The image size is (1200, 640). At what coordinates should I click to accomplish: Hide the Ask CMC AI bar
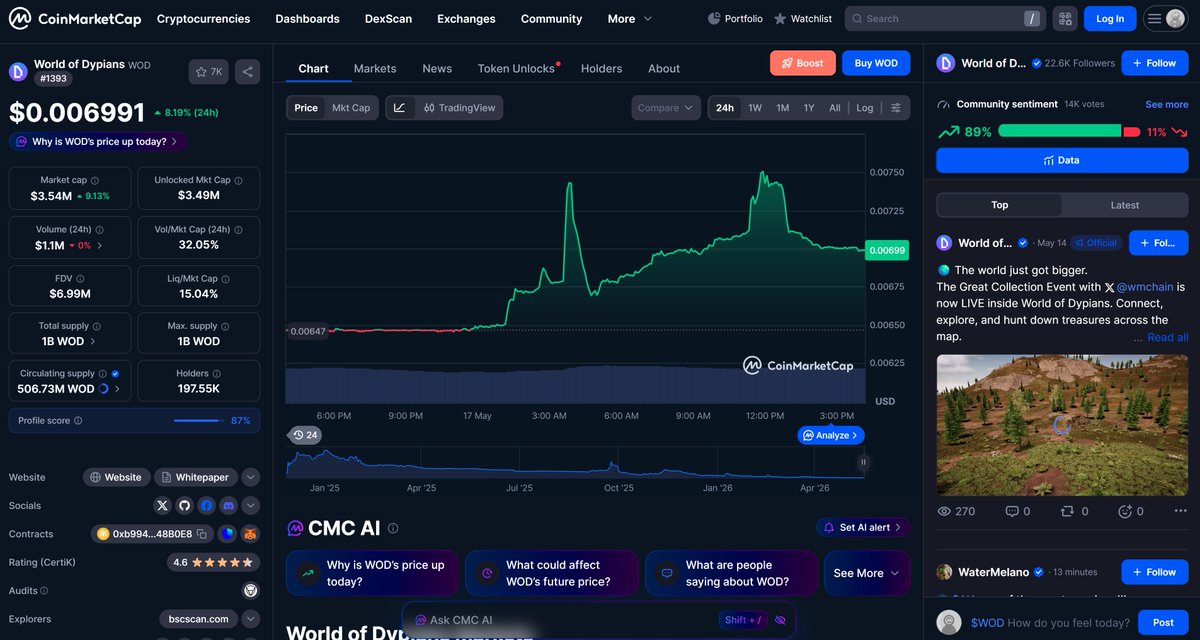tap(780, 620)
